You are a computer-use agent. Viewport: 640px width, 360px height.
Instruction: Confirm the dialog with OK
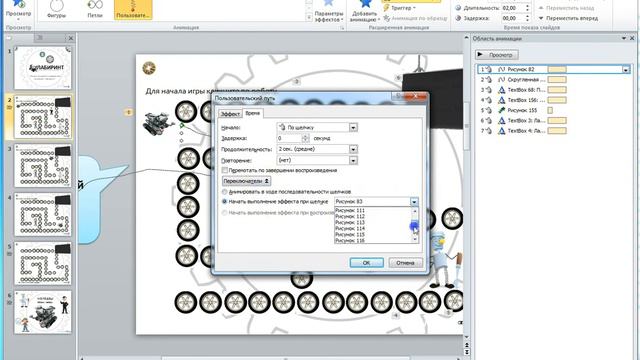pyautogui.click(x=366, y=263)
